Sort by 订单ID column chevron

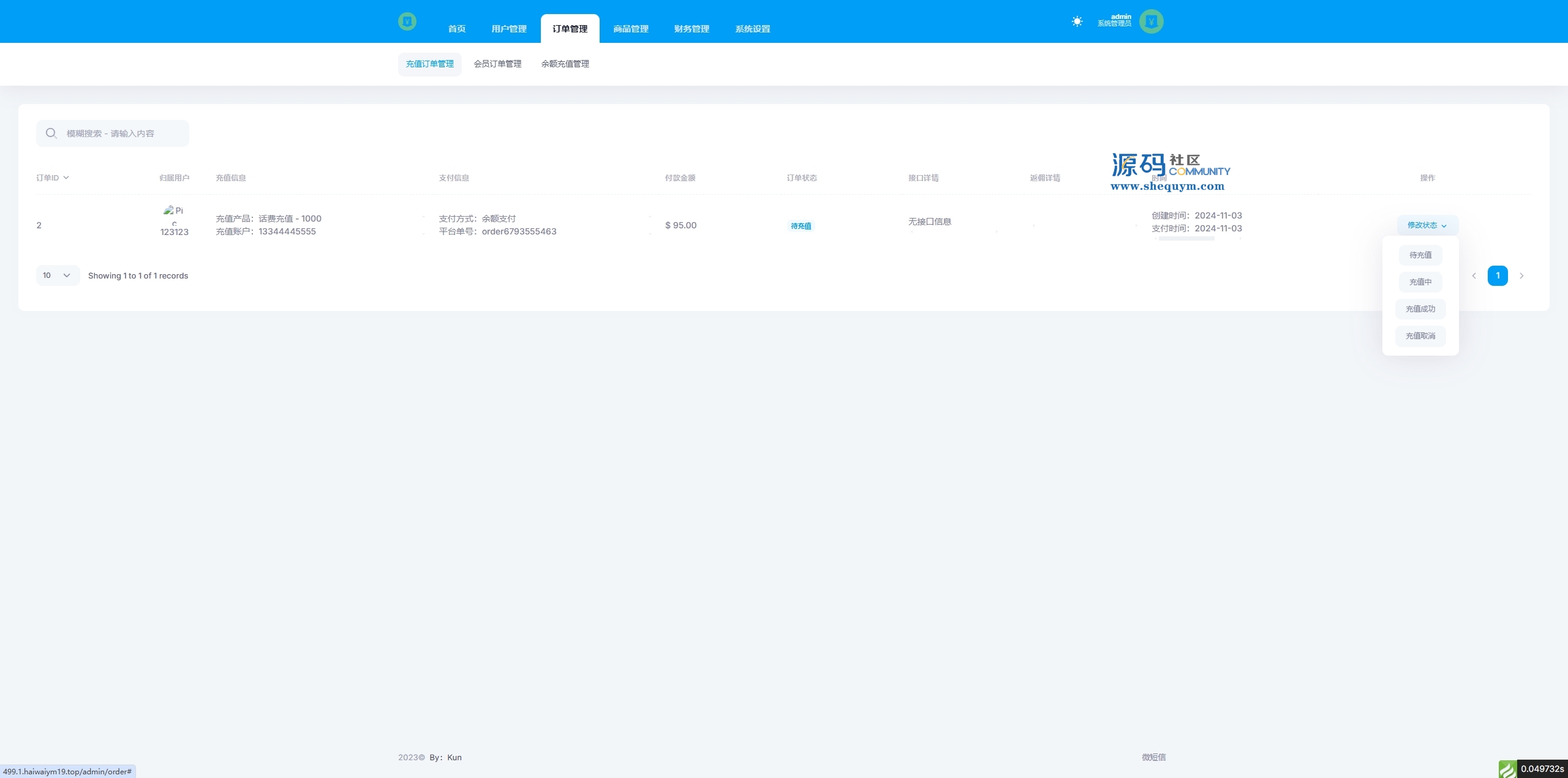66,178
